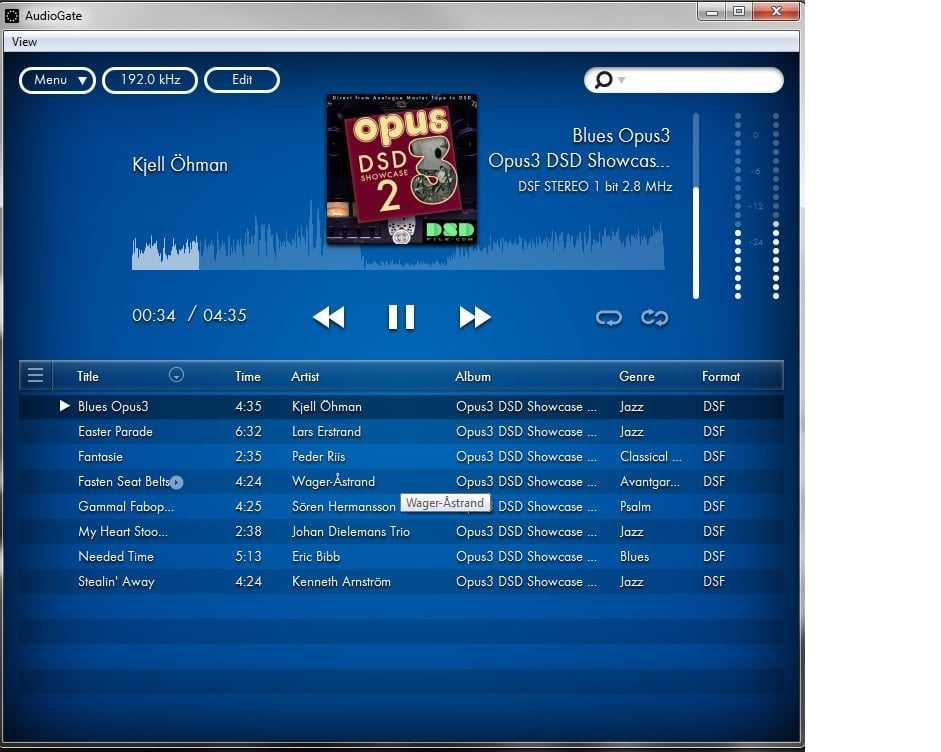Image resolution: width=941 pixels, height=752 pixels.
Task: Sort the playlist by Title column
Action: point(88,376)
